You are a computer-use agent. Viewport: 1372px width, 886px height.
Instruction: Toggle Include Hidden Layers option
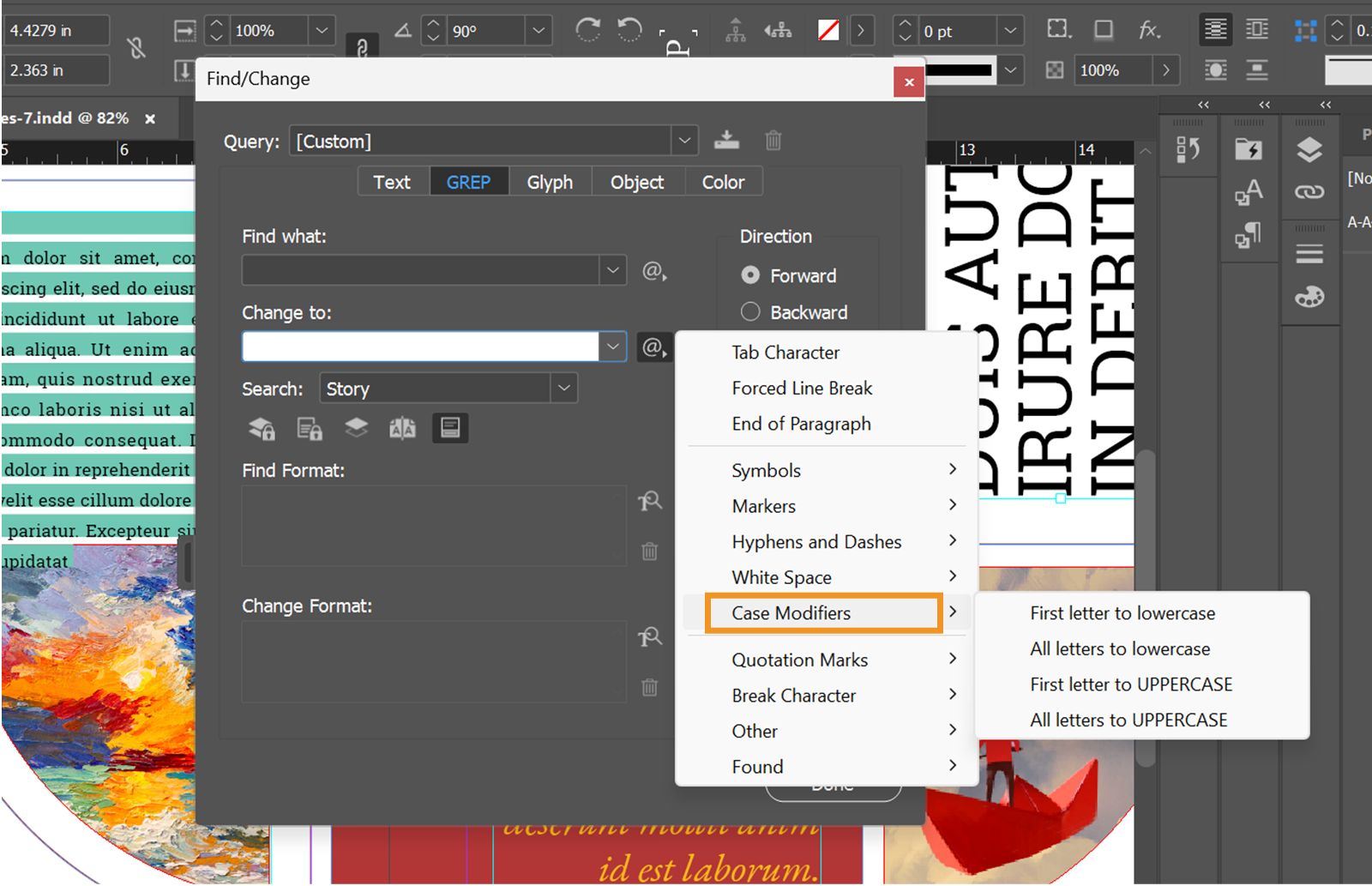point(356,427)
